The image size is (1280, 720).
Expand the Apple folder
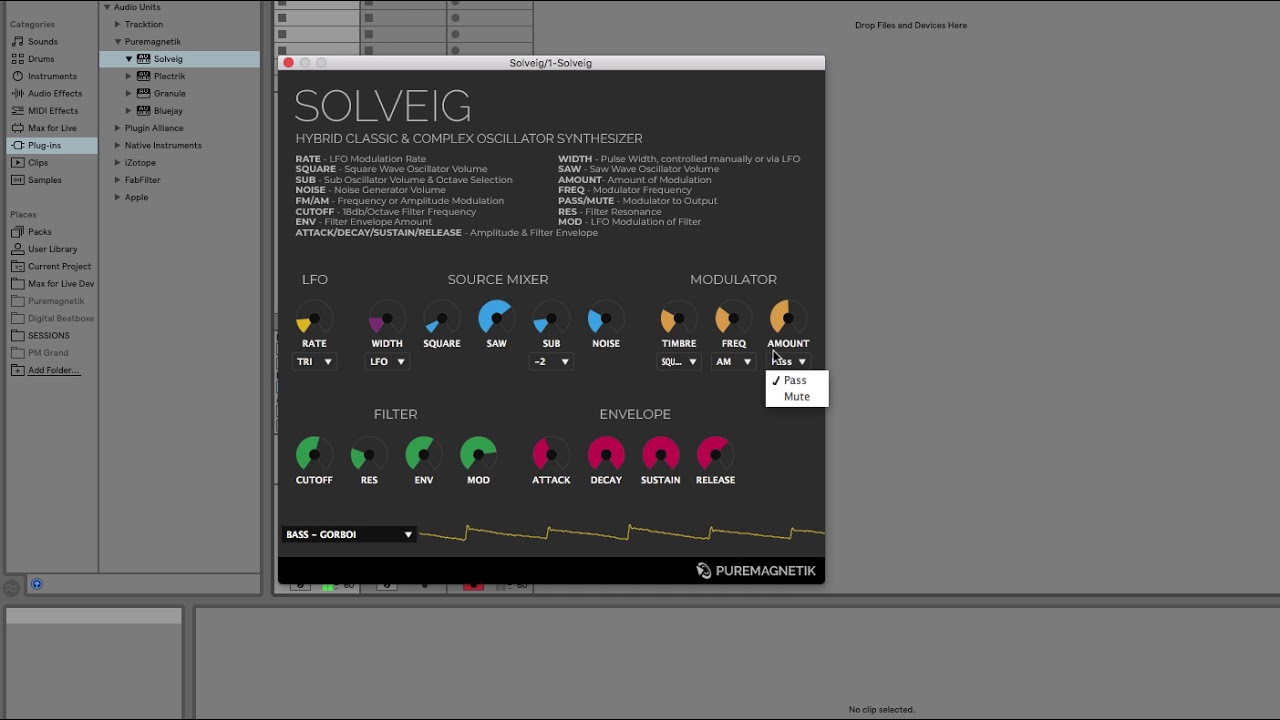click(117, 197)
